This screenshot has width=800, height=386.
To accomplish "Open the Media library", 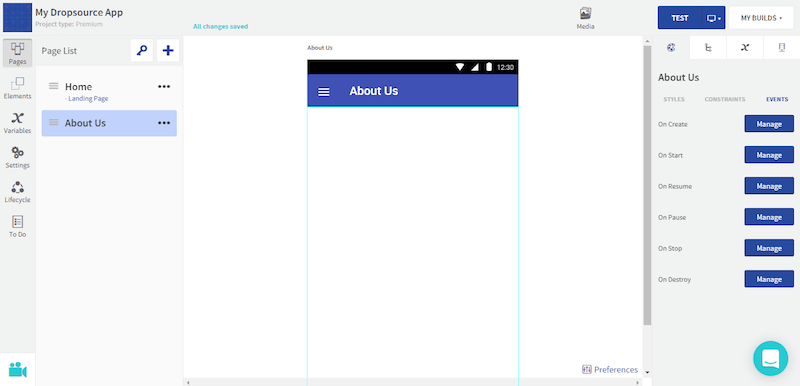I will [x=585, y=18].
